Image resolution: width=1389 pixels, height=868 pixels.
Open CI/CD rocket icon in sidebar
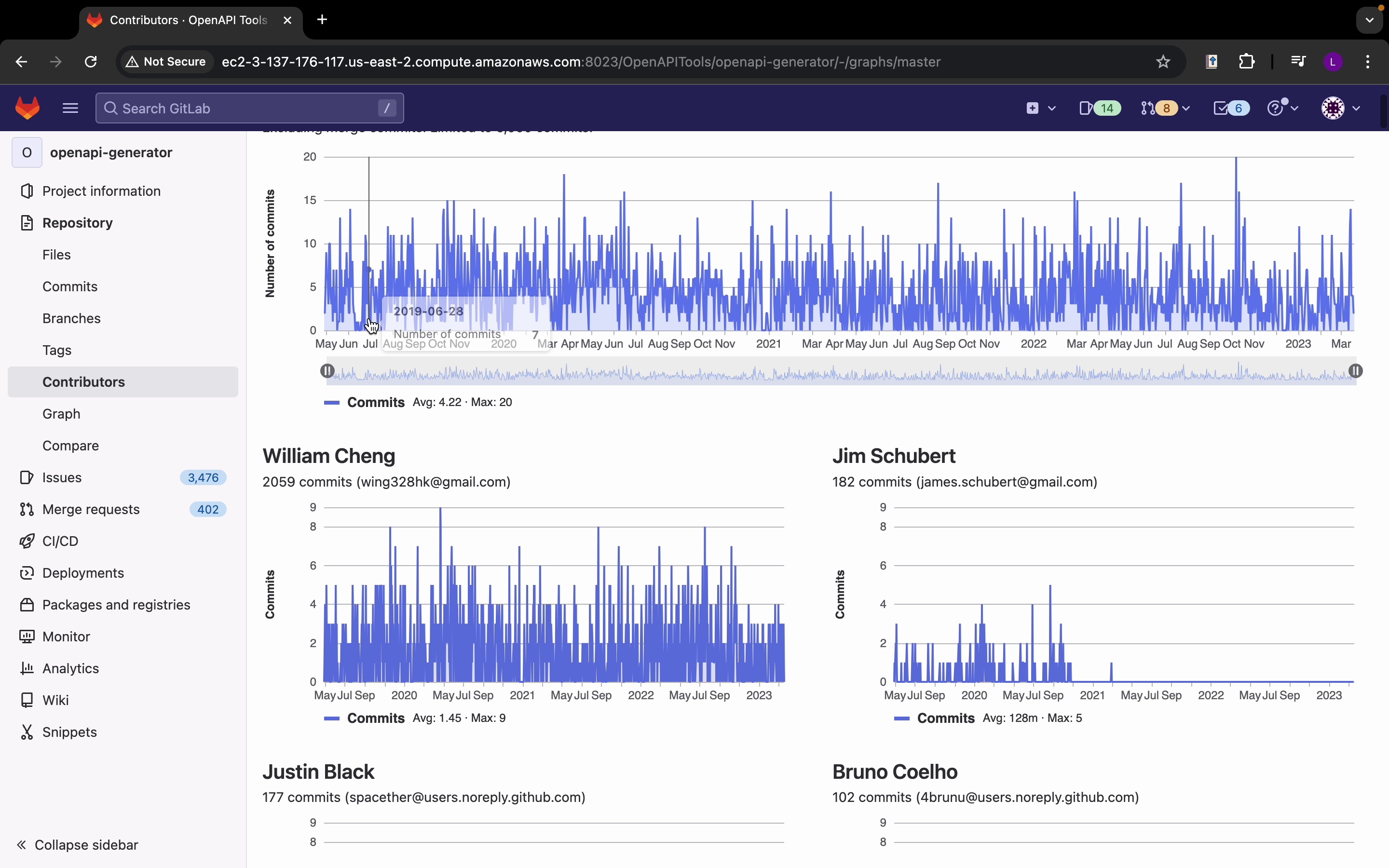(27, 542)
